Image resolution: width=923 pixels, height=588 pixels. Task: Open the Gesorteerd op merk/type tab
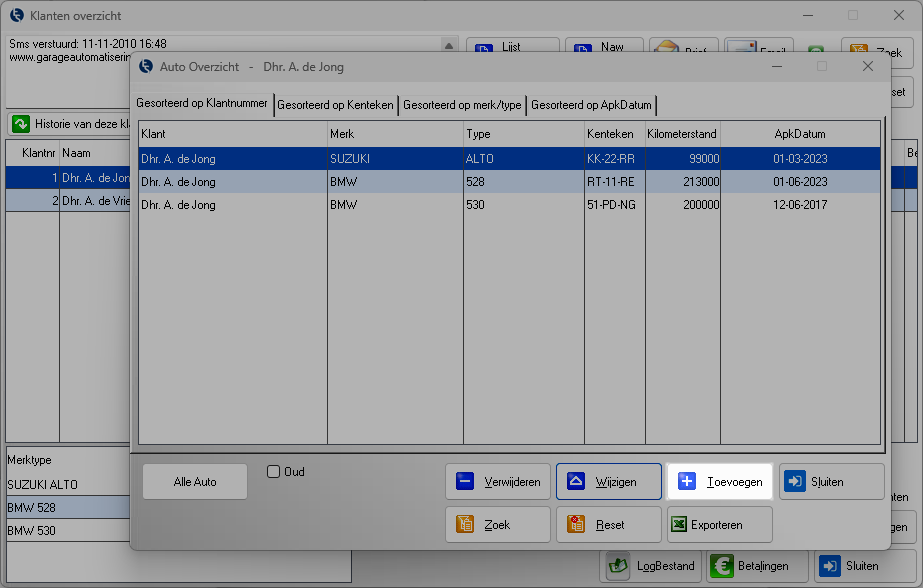tap(462, 105)
